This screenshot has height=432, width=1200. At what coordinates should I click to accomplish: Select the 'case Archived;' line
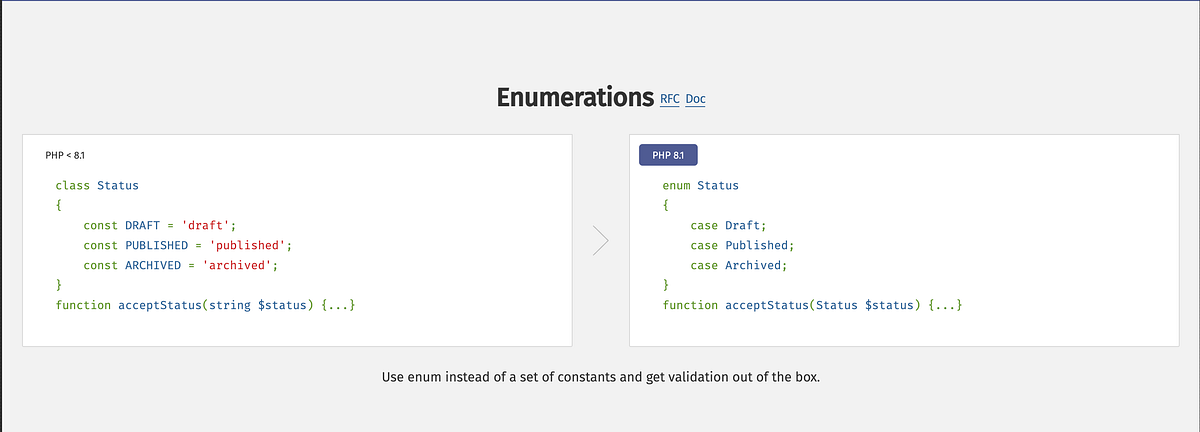738,265
